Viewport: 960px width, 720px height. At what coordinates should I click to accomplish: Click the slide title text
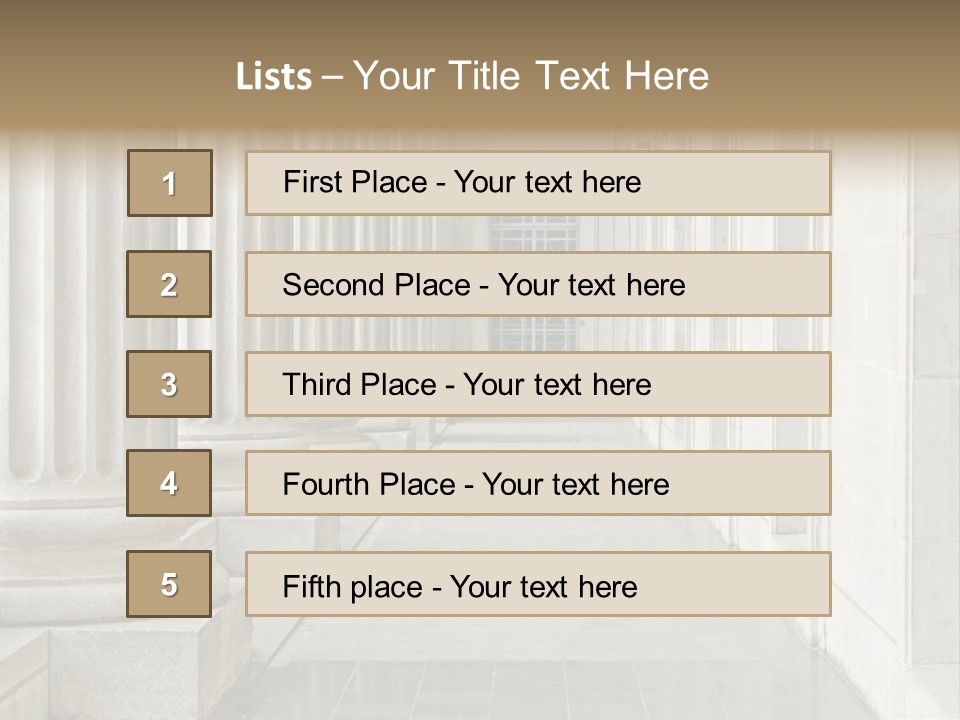(x=472, y=76)
